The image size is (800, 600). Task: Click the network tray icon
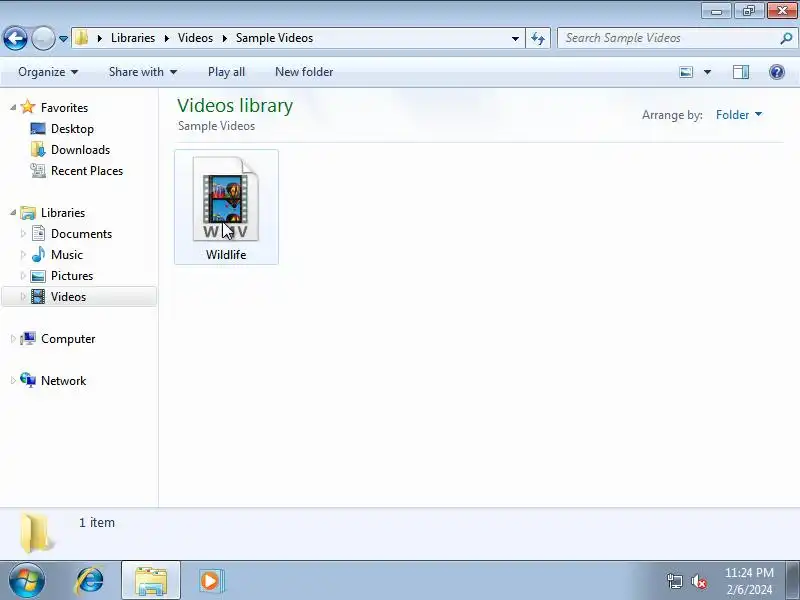pyautogui.click(x=675, y=581)
